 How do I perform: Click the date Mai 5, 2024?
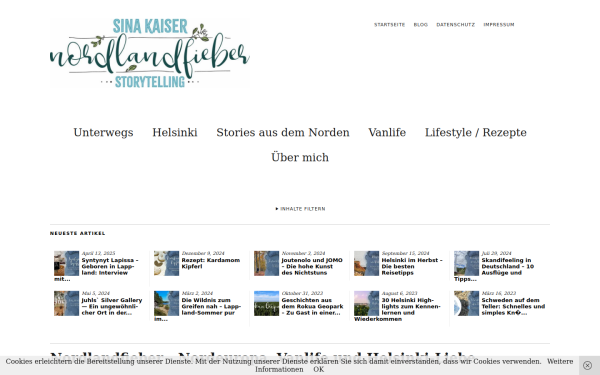pos(95,293)
